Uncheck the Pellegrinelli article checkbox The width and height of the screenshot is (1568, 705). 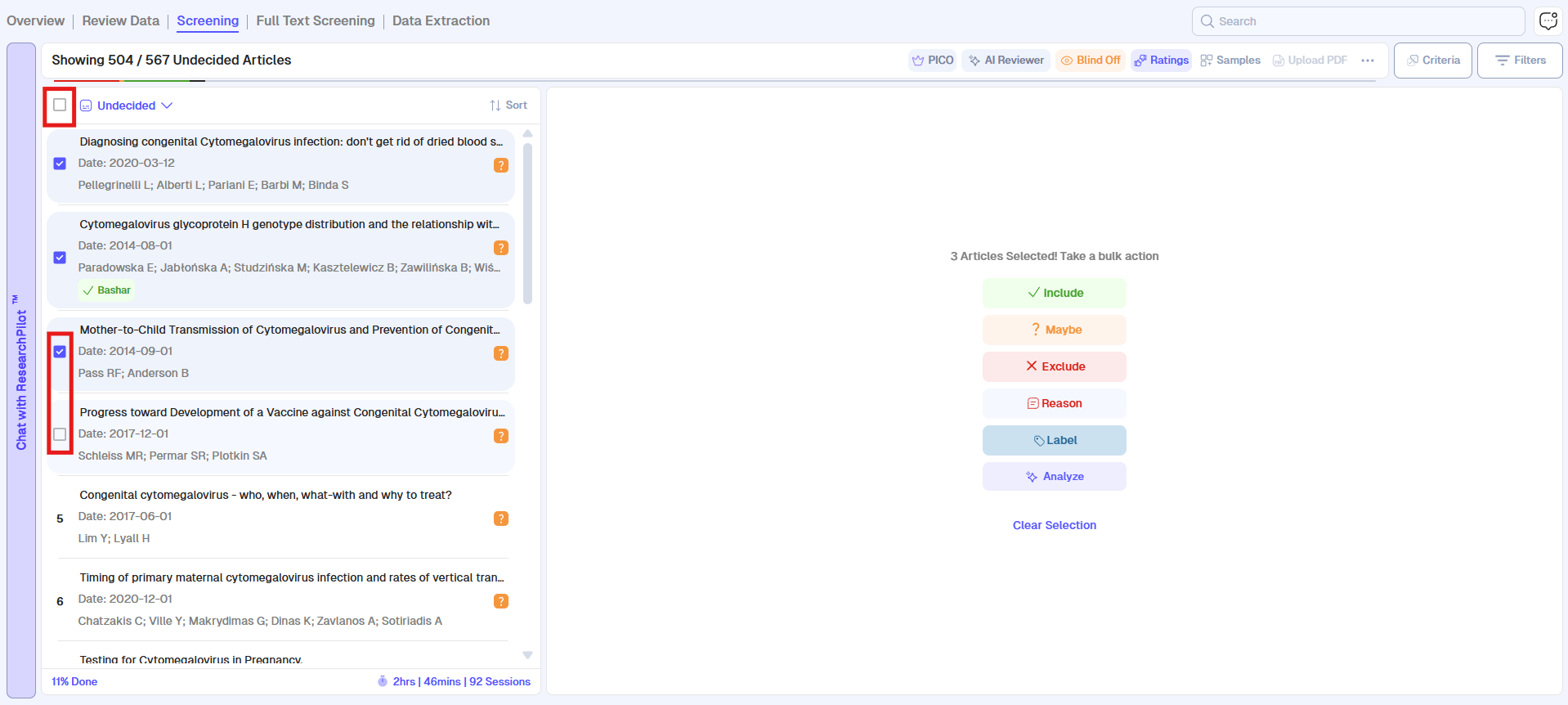click(60, 164)
